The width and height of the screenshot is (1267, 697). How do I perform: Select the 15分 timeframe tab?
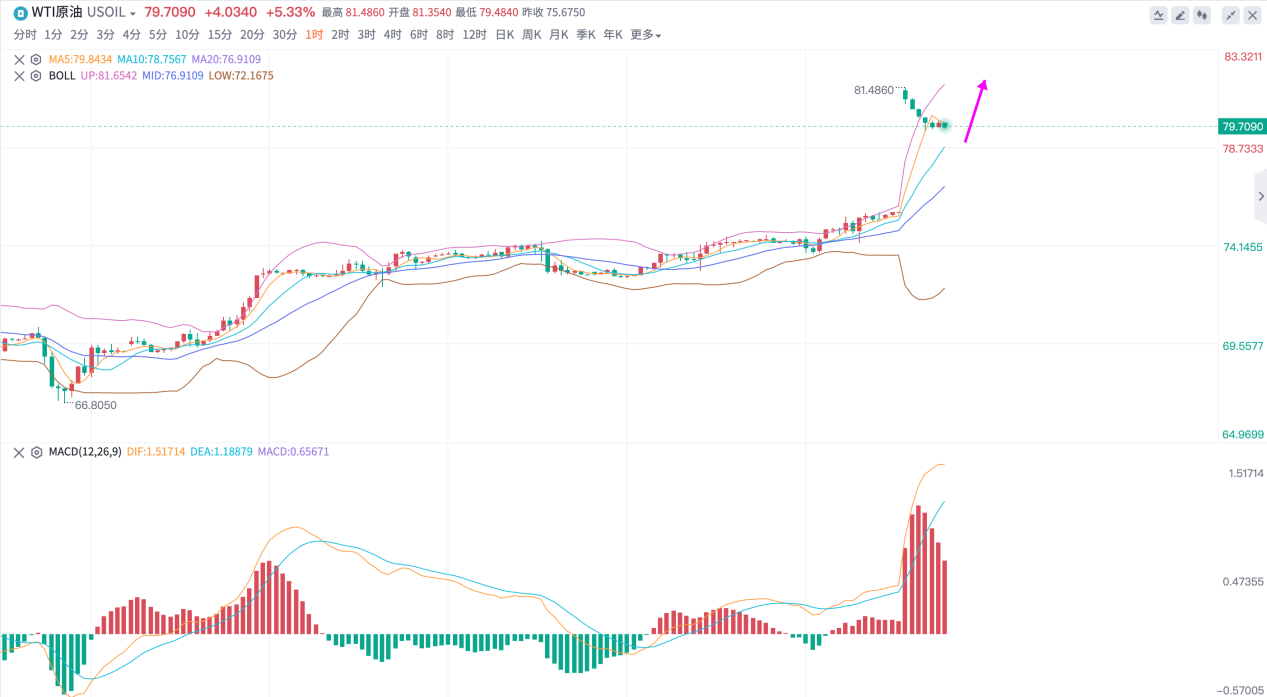pos(220,35)
